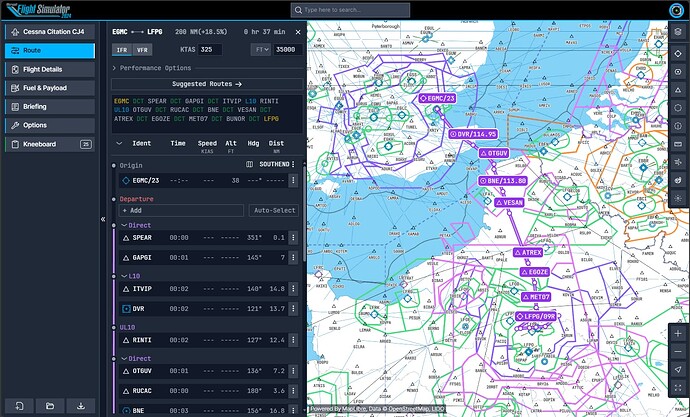
Task: Click the Suggested Routes button
Action: point(206,84)
